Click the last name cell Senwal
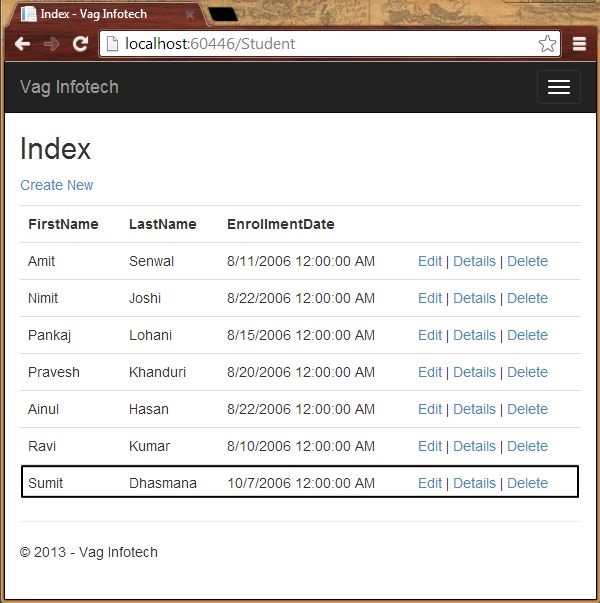Image resolution: width=600 pixels, height=603 pixels. coord(152,261)
